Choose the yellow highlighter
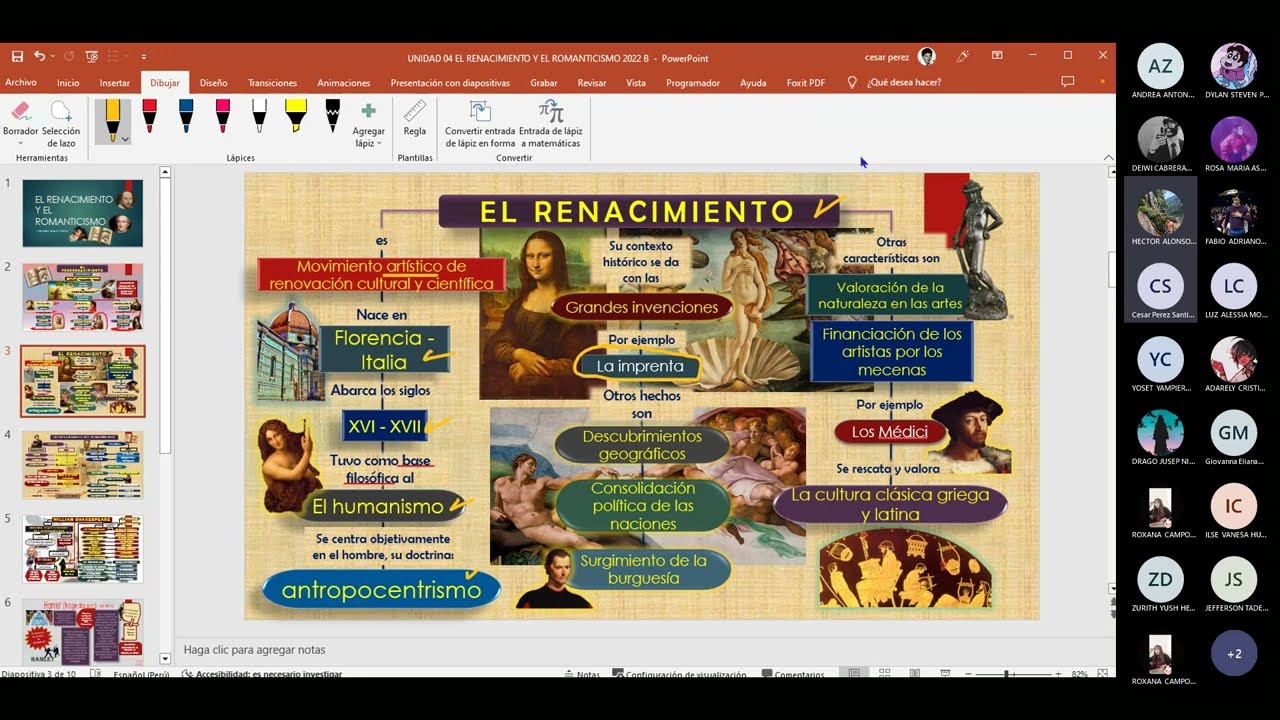The height and width of the screenshot is (720, 1280). (x=296, y=116)
